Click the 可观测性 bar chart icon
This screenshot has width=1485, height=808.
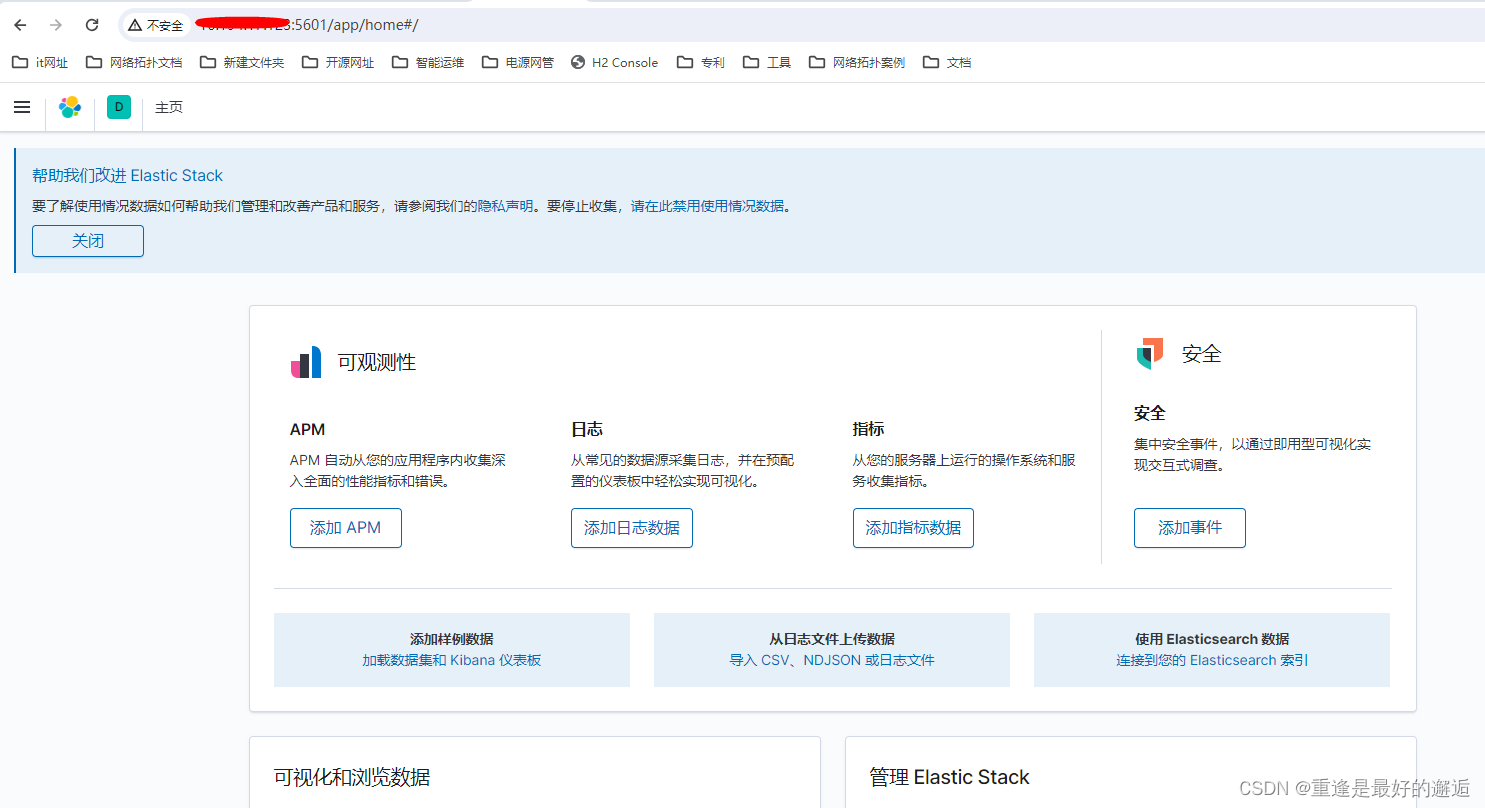(x=306, y=362)
